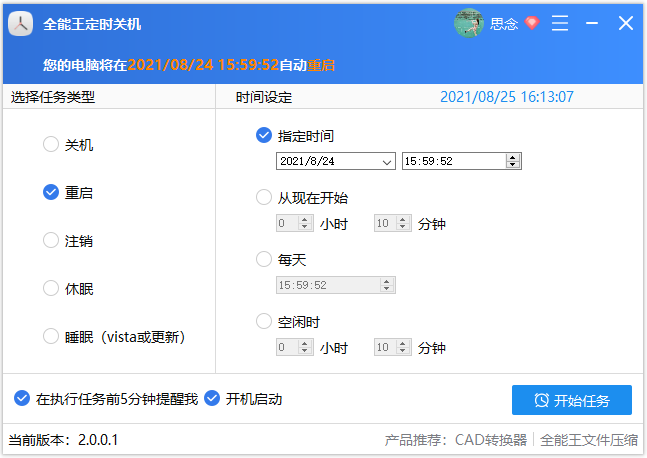Open the user avatar picture
Screen dimensions: 647x458
(469, 23)
